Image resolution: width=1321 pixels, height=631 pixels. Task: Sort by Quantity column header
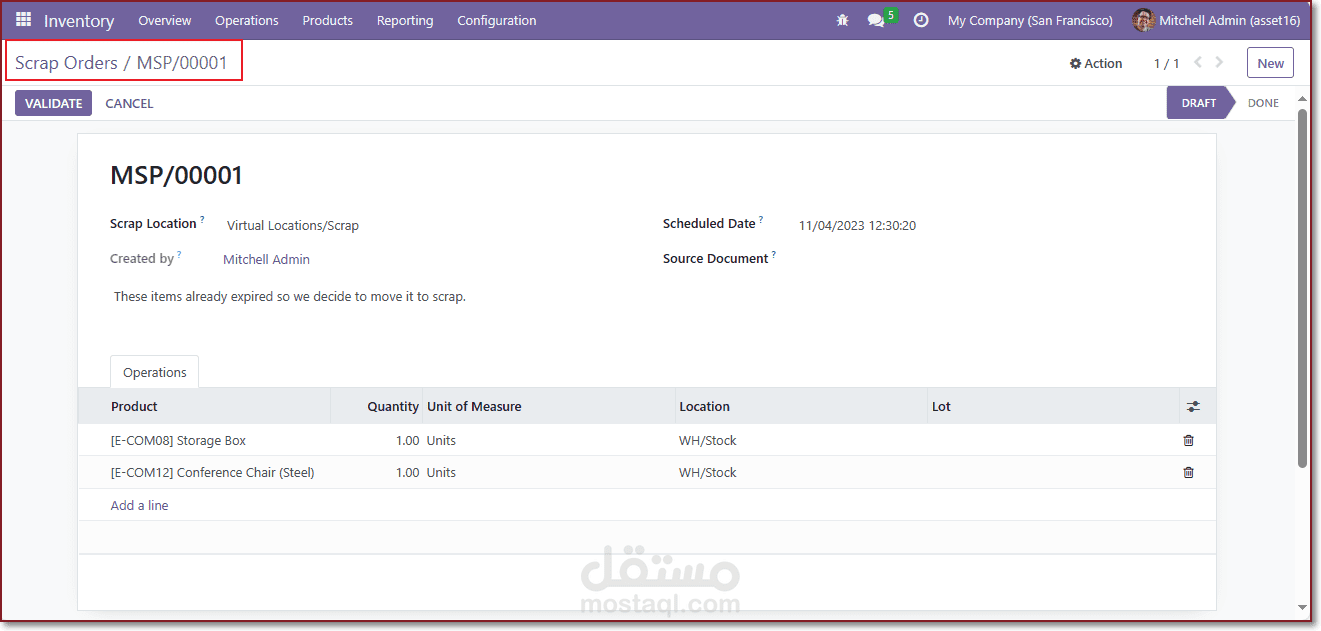pyautogui.click(x=393, y=407)
